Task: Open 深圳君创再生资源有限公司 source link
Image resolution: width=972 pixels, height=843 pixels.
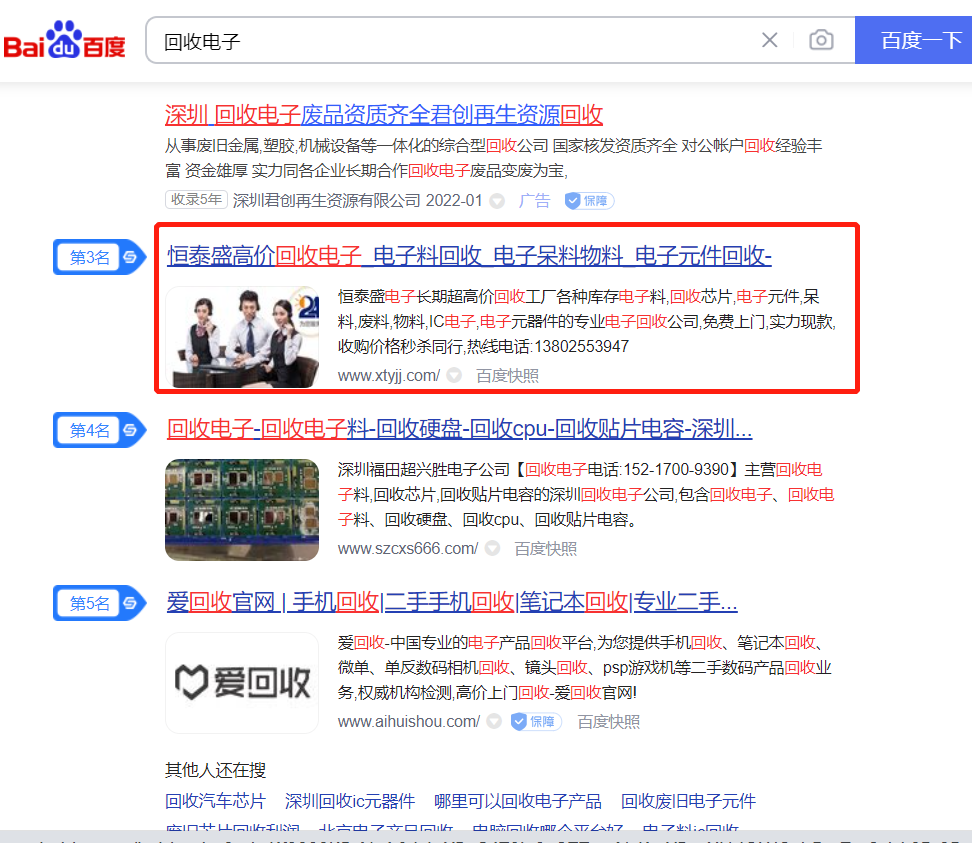Action: [x=326, y=200]
